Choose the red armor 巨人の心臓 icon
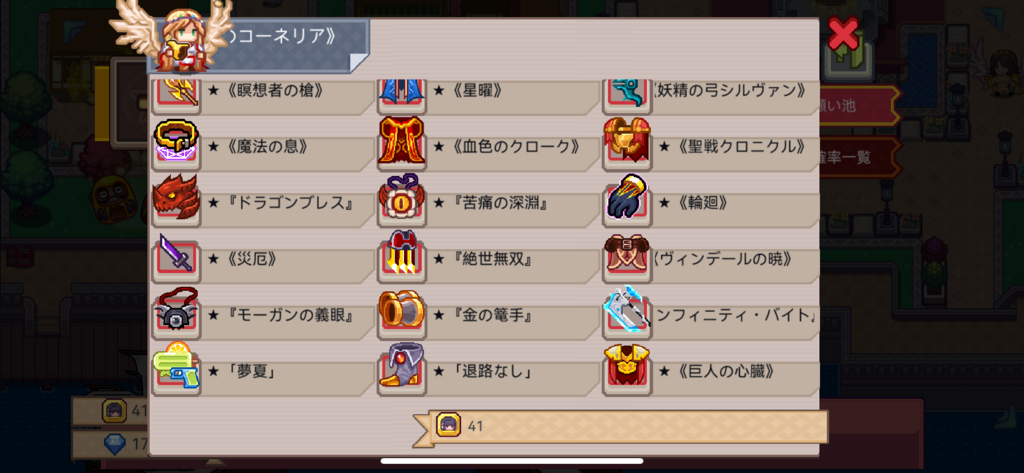The height and width of the screenshot is (473, 1024). click(626, 367)
